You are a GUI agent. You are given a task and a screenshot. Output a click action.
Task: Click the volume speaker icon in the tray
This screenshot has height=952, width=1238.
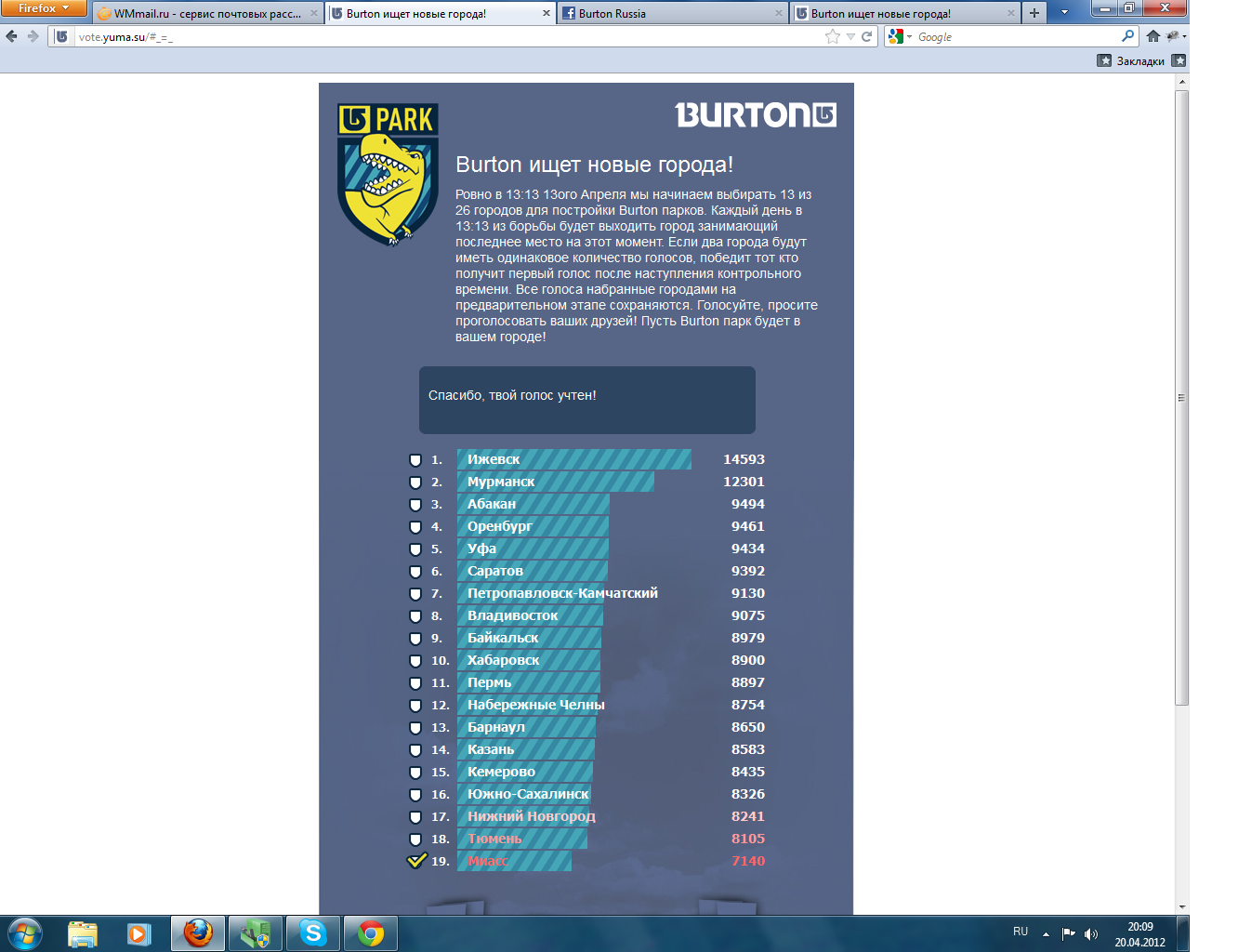point(1091,933)
